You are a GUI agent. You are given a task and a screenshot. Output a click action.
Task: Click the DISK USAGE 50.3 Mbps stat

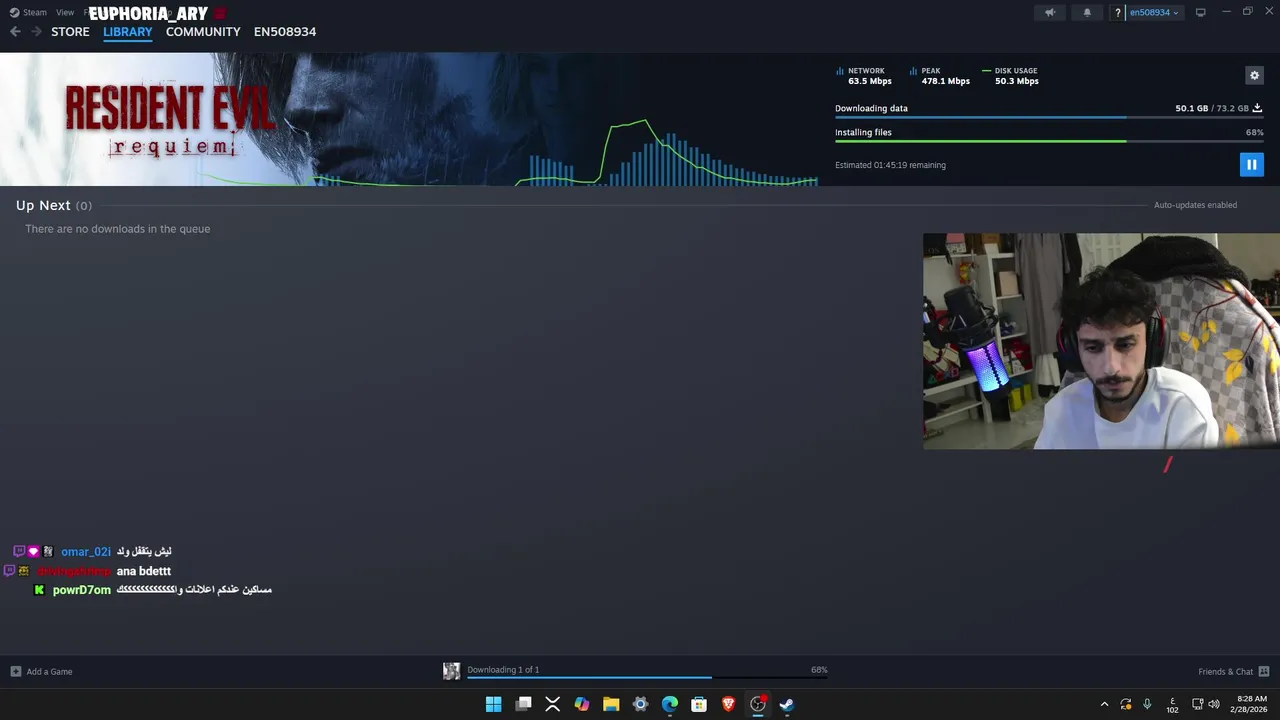click(x=1011, y=76)
